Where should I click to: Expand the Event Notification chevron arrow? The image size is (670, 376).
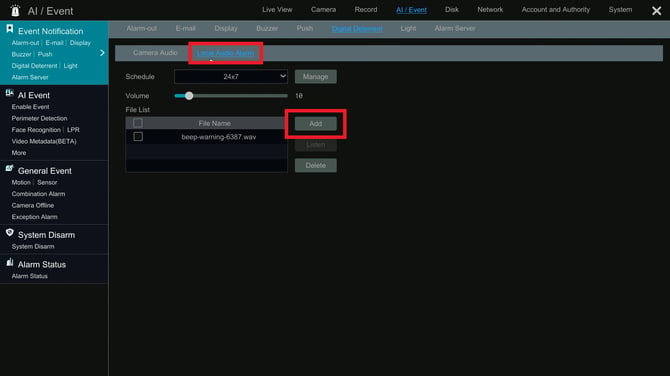(x=102, y=53)
